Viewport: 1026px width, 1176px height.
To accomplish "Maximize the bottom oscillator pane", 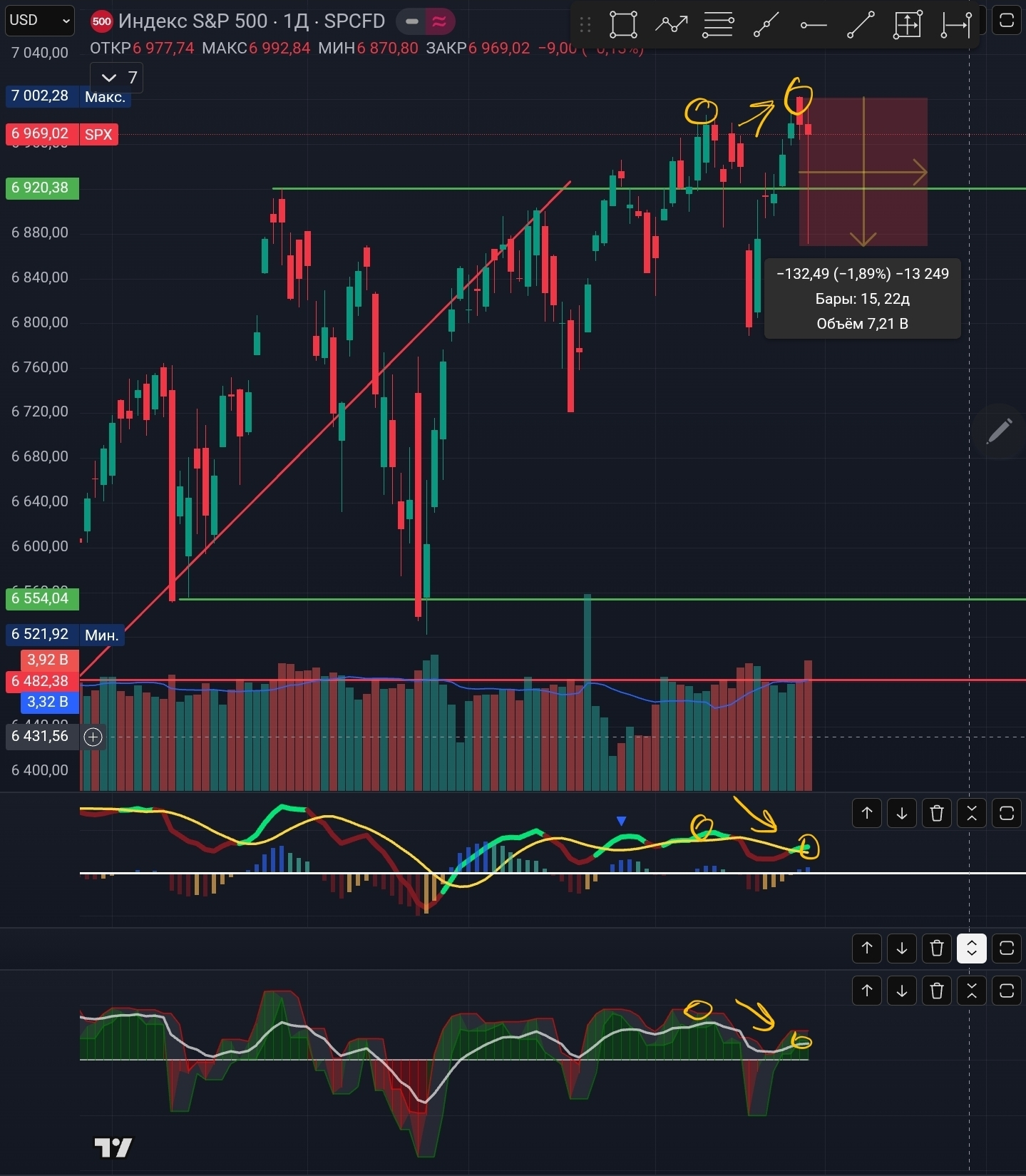I will pos(1007,991).
